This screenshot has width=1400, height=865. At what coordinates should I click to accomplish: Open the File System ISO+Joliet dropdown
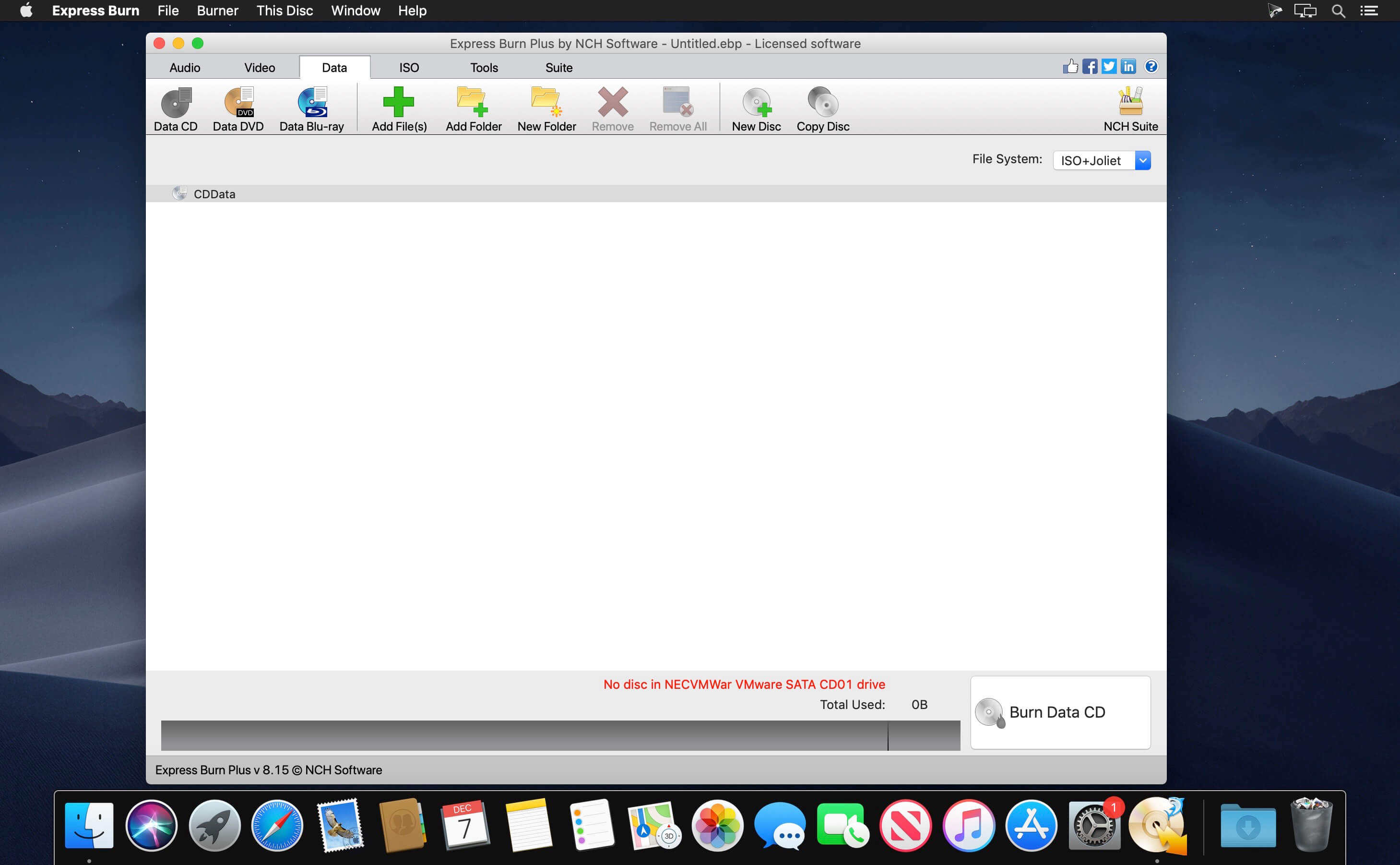(1101, 161)
